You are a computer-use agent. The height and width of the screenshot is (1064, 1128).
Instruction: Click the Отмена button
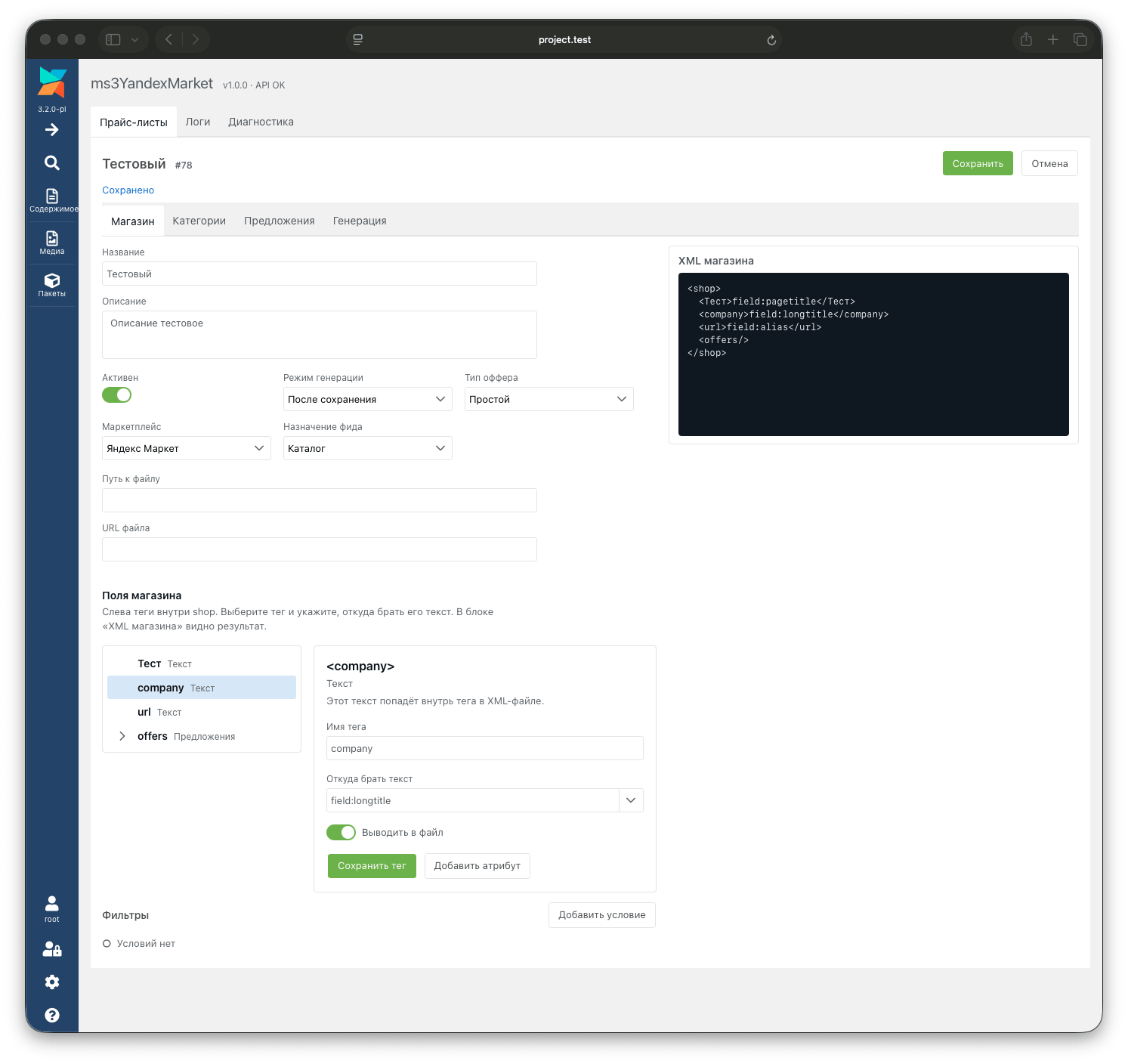tap(1049, 163)
